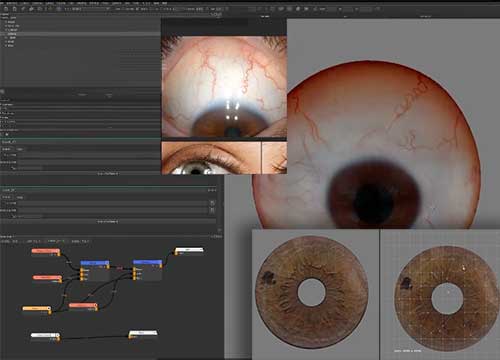Click the wide button under second properties section
The image size is (500, 360).
(107, 221)
